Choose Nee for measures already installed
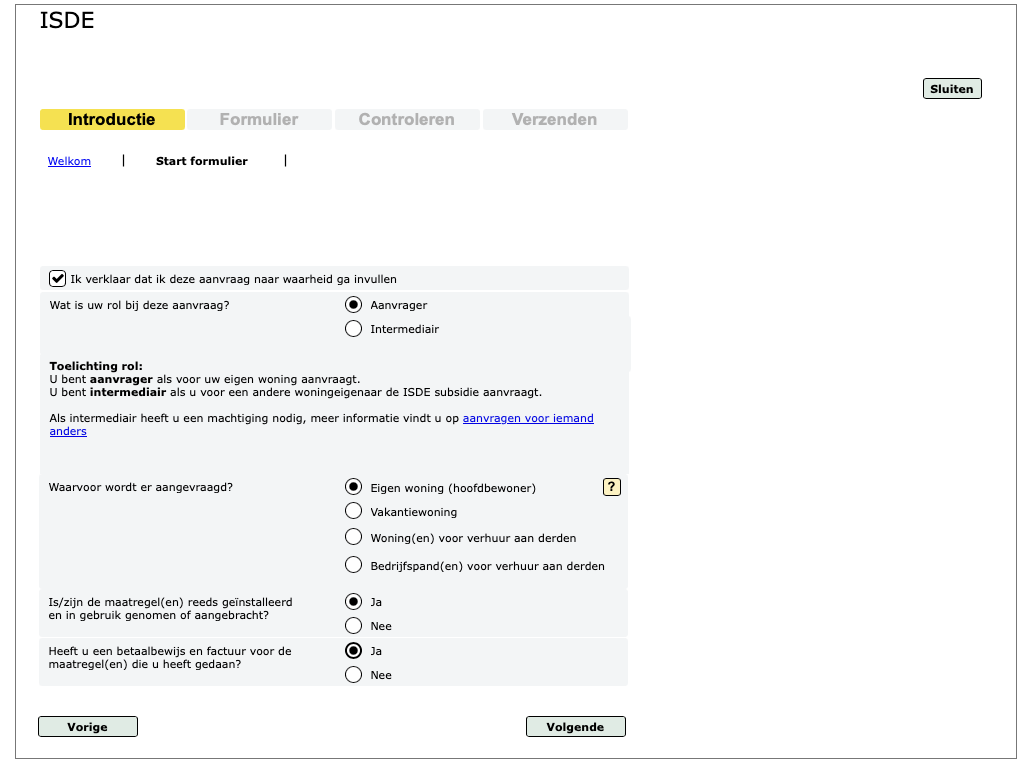The image size is (1025, 769). tap(353, 626)
